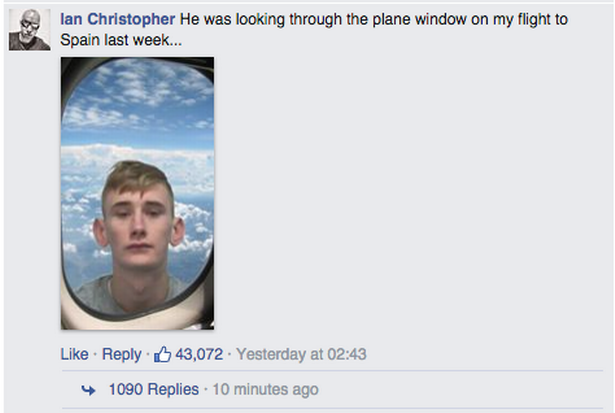Screen dimensions: 615x413
Task: Open Ian Christopher's profile picture
Action: (29, 30)
